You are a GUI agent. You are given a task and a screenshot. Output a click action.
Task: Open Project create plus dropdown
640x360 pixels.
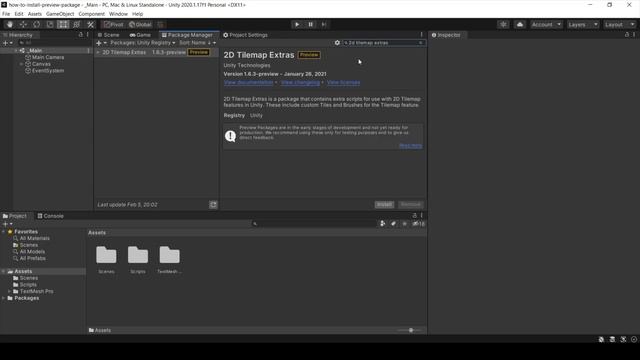[7, 224]
